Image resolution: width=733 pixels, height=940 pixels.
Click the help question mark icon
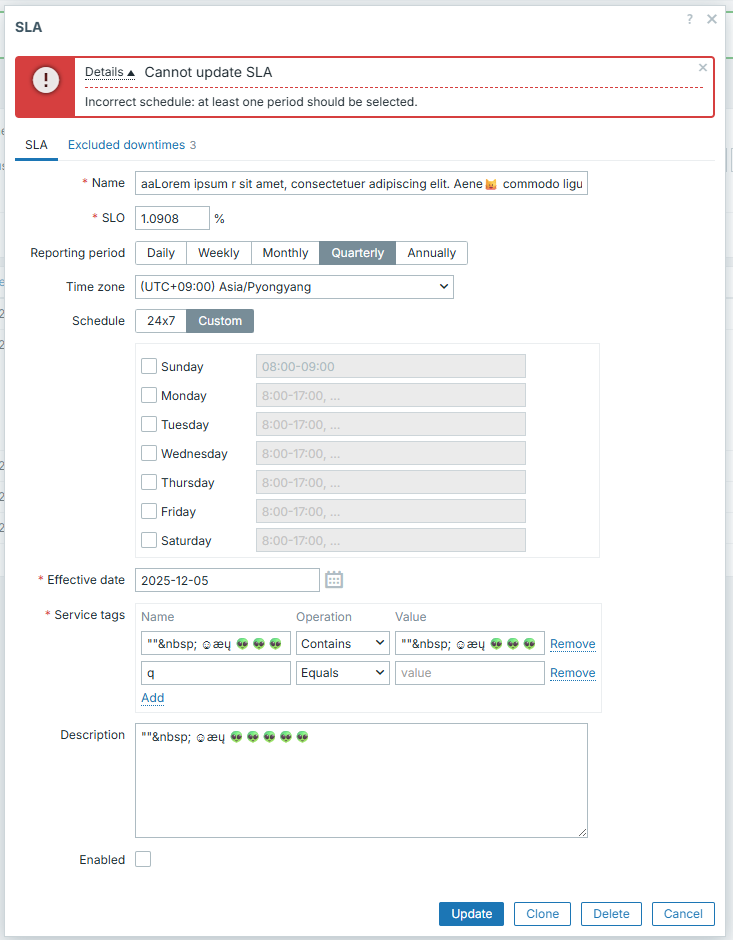[689, 19]
